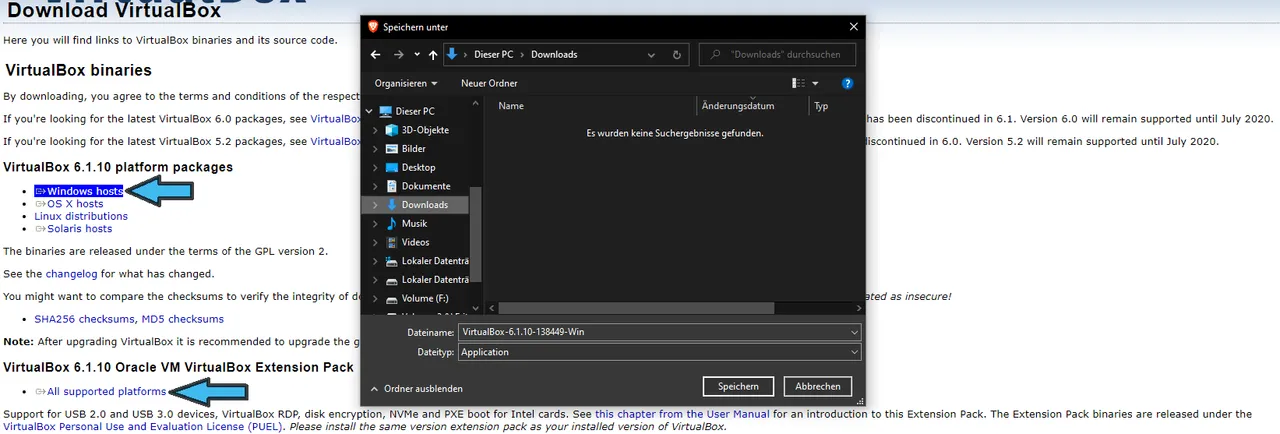Create a new folder with Neuer Ordner
Viewport: 1280px width, 434px height.
pyautogui.click(x=489, y=83)
